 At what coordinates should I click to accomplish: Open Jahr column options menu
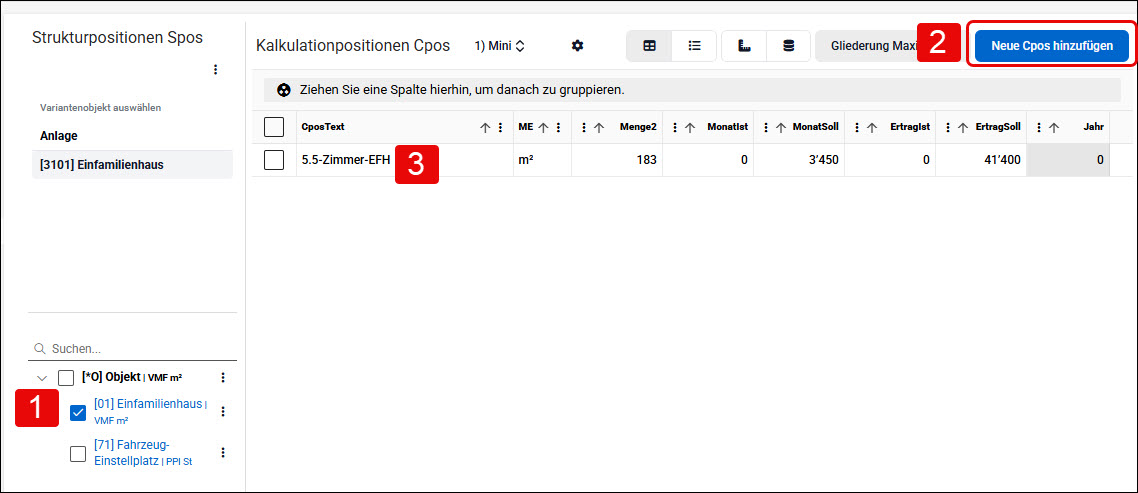click(x=1039, y=127)
